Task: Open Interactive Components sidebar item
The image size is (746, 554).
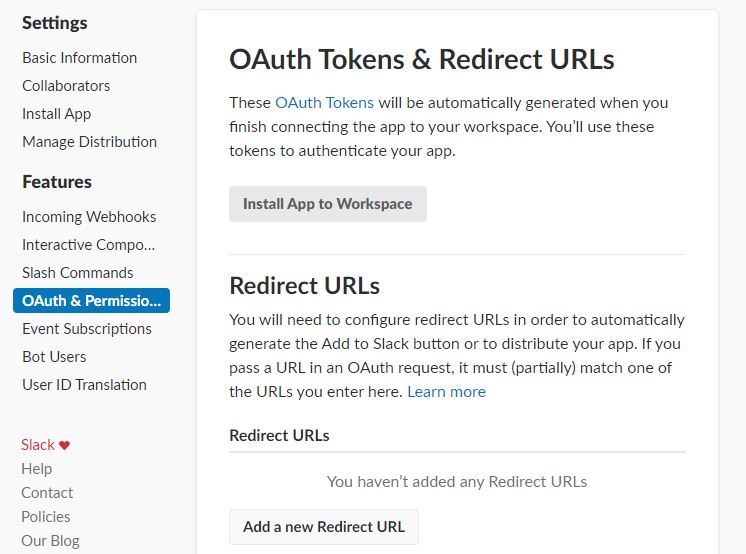Action: click(88, 245)
